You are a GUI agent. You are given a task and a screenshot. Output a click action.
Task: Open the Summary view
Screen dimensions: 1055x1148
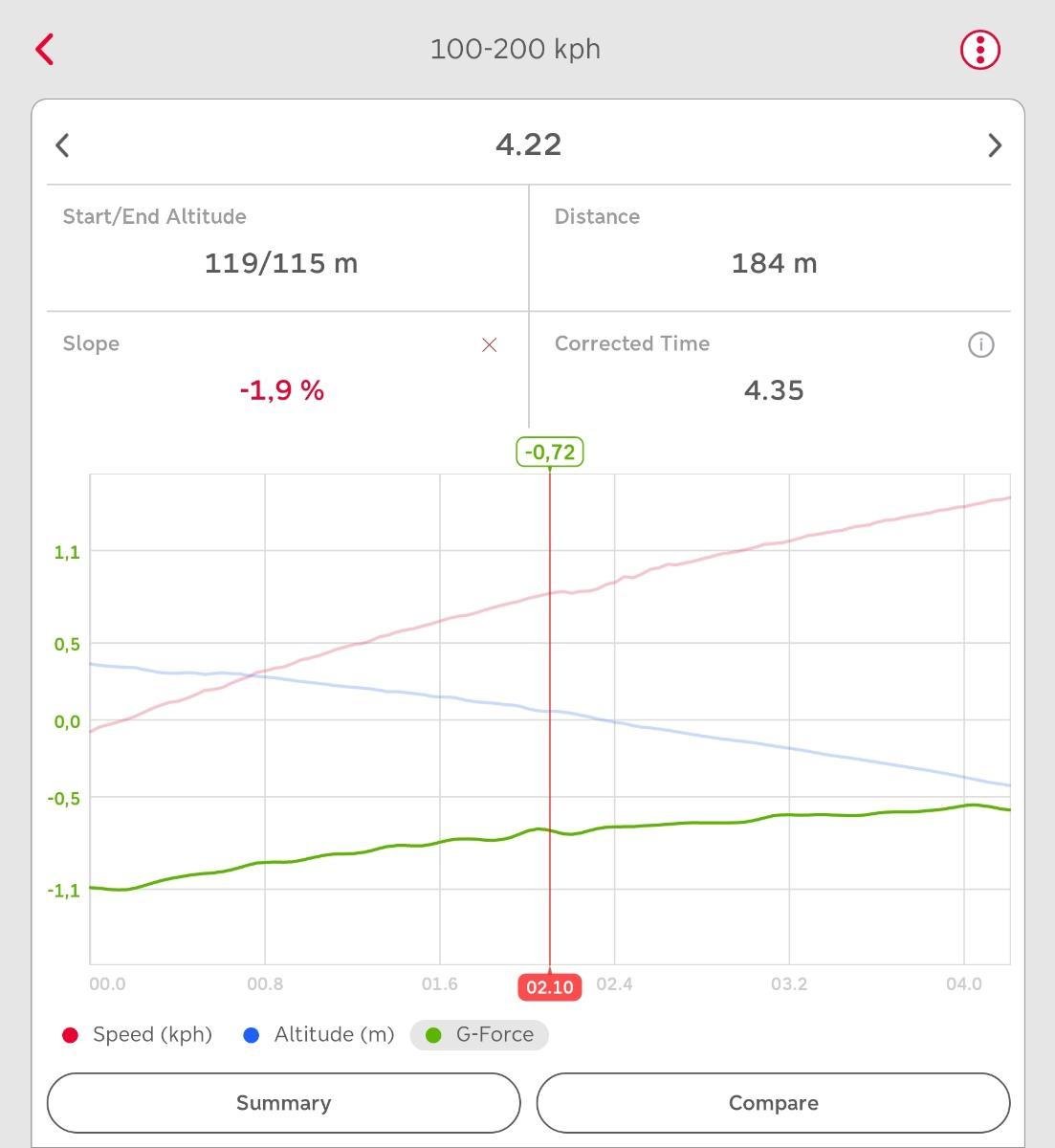[283, 1103]
